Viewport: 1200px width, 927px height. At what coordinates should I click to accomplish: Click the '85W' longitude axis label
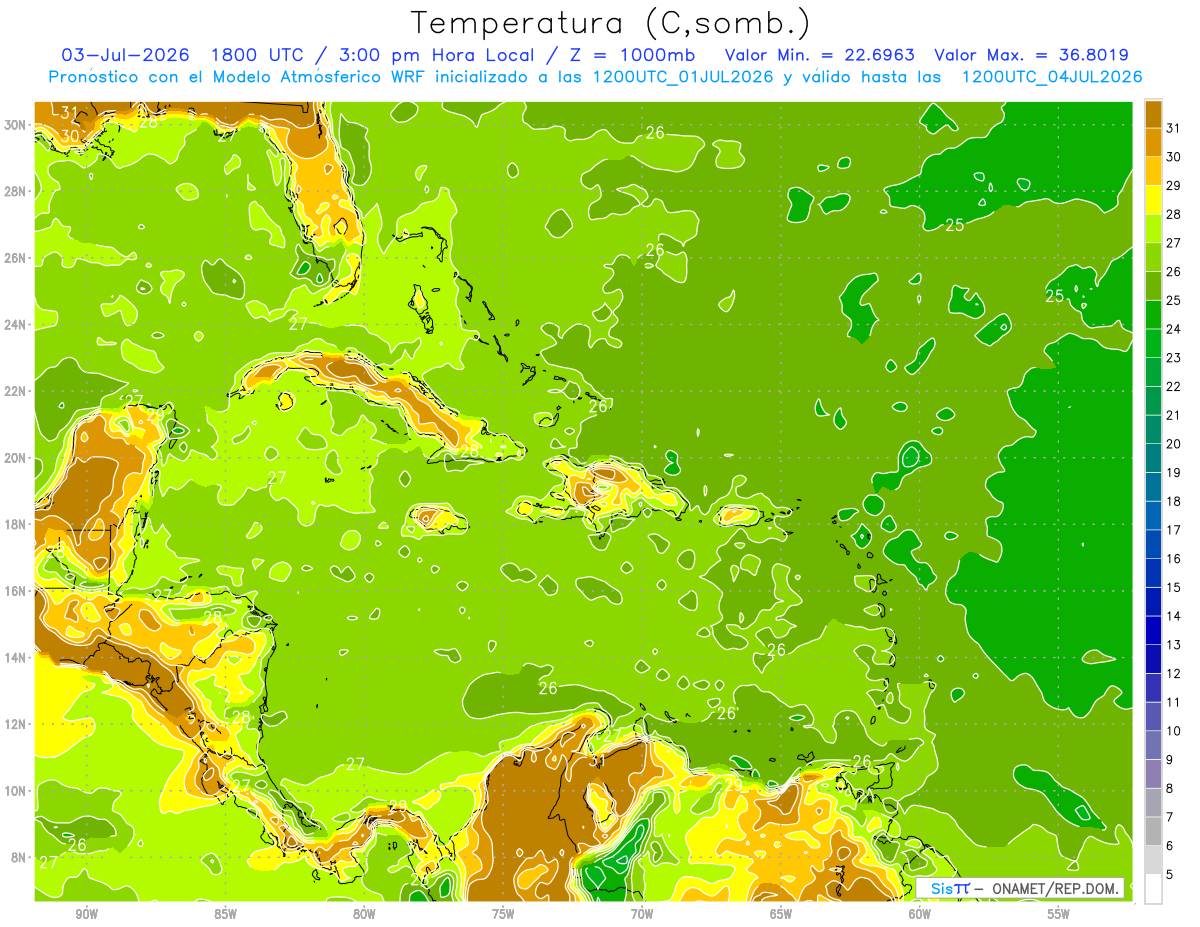[x=226, y=914]
